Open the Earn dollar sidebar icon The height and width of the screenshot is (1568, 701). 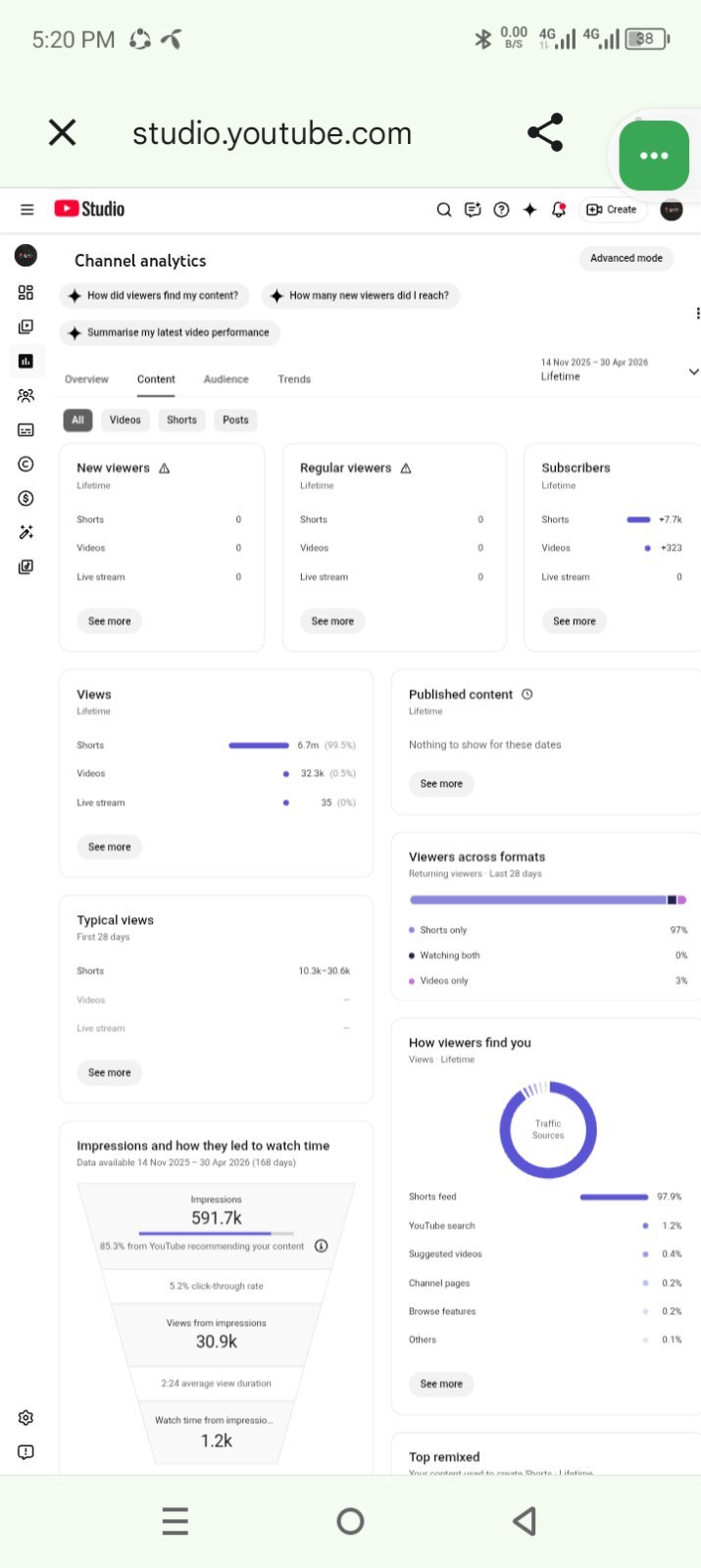[25, 498]
